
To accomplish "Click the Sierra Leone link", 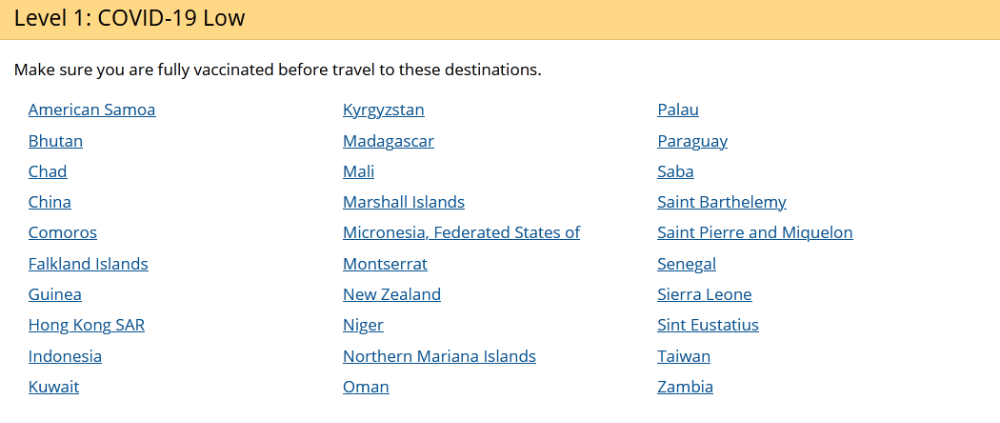I will coord(705,295).
